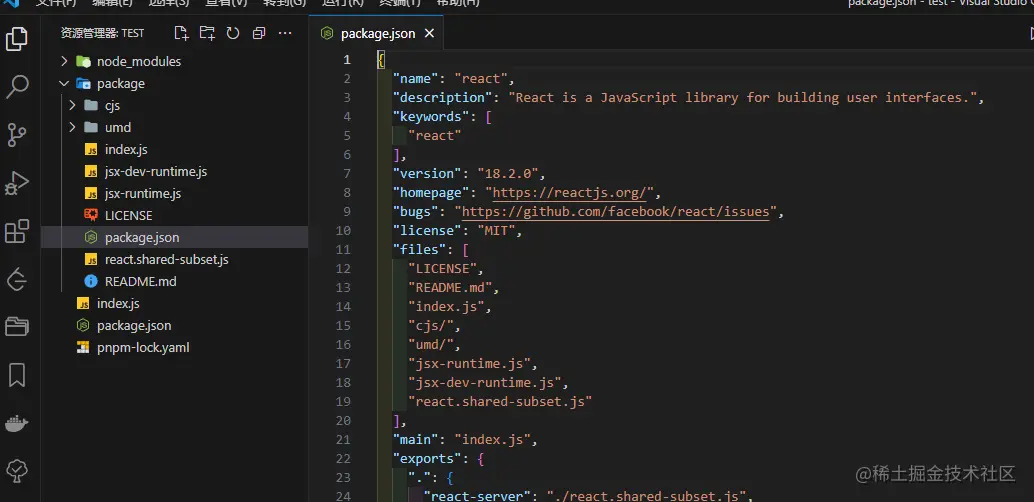Viewport: 1034px width, 502px height.
Task: Click the README.md blue info icon
Action: pyautogui.click(x=91, y=281)
